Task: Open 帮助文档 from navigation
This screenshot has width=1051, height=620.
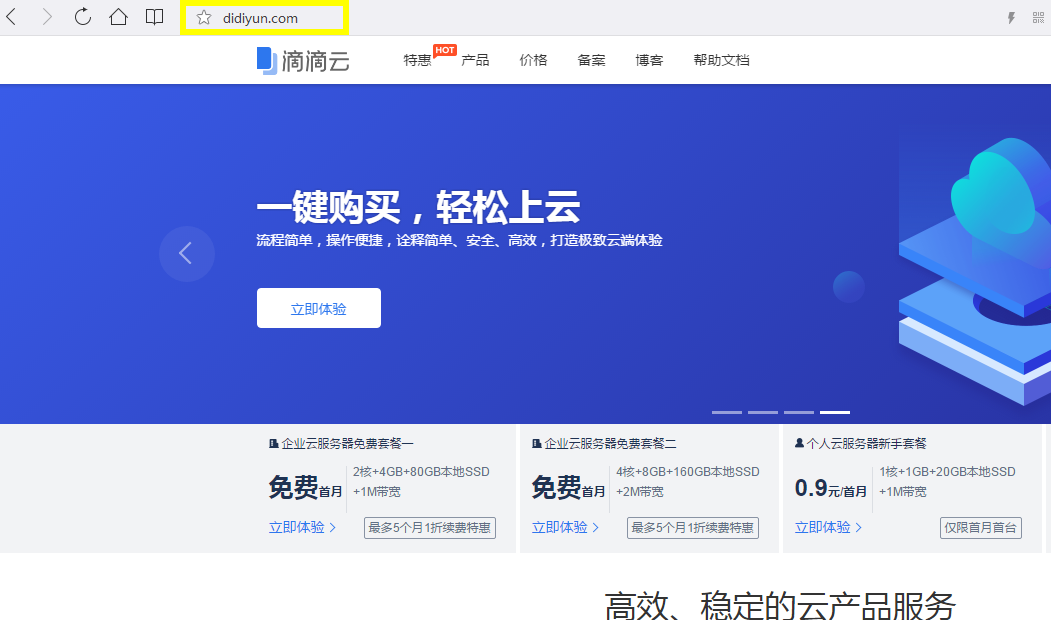Action: pyautogui.click(x=721, y=60)
